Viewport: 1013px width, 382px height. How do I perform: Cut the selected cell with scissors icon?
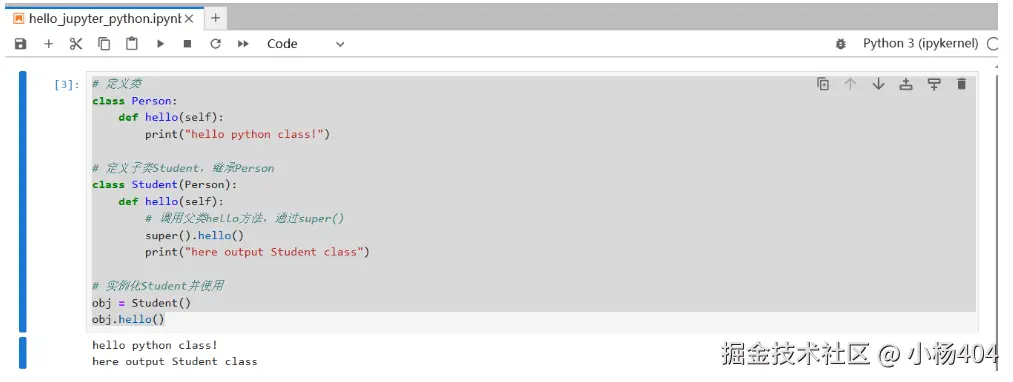pos(76,44)
